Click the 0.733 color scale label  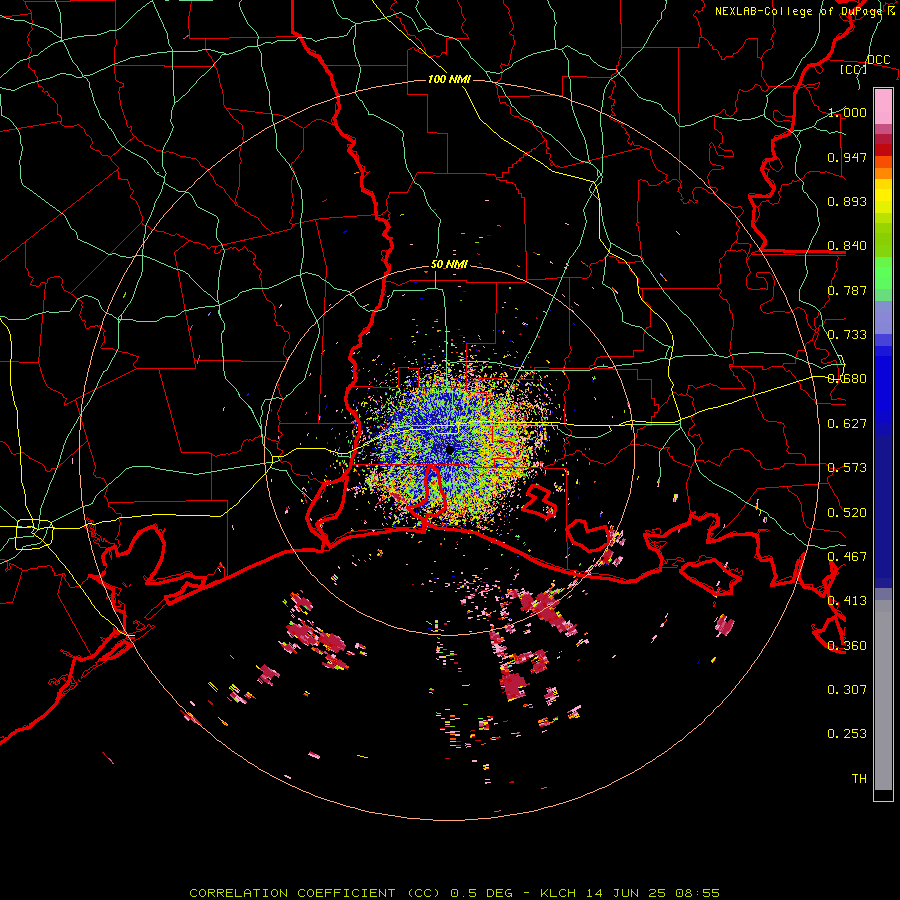tap(847, 335)
